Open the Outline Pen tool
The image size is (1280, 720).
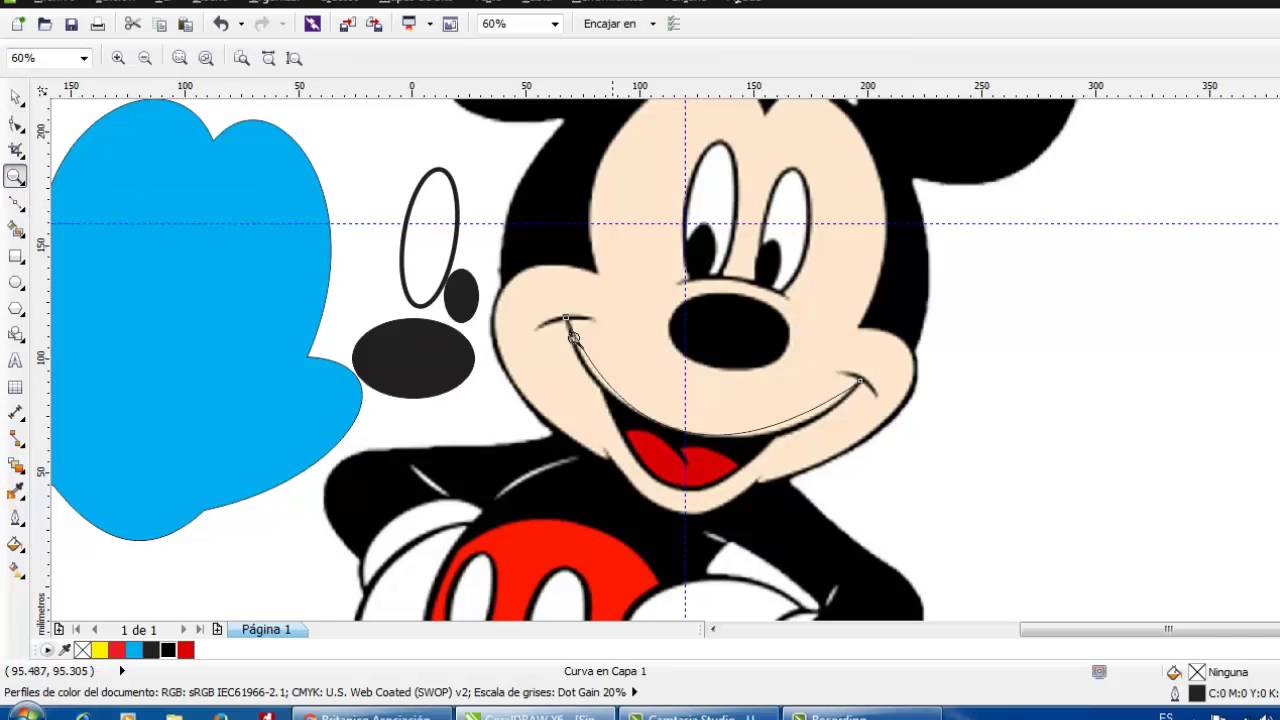point(16,518)
